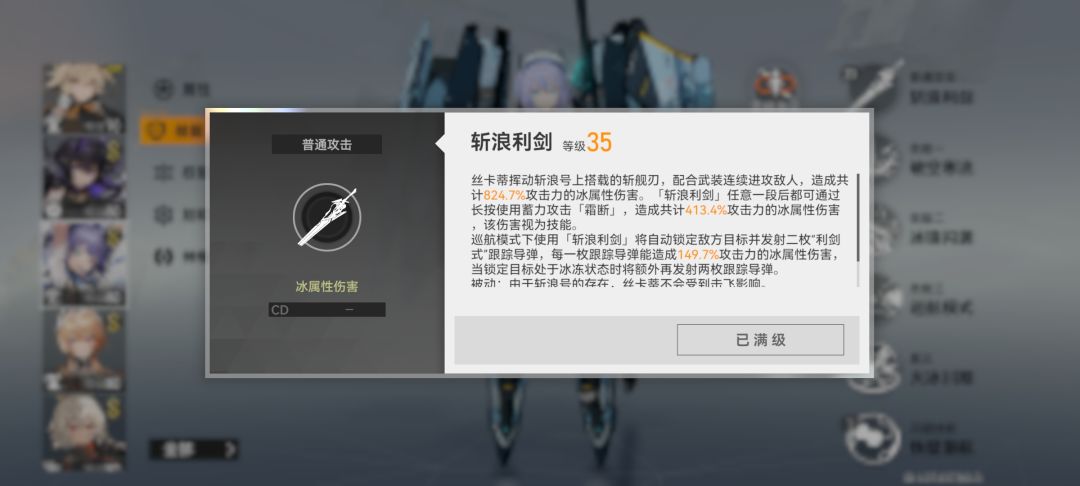The image size is (1080, 486).
Task: Open the attributes tab with circular icon
Action: coord(163,89)
